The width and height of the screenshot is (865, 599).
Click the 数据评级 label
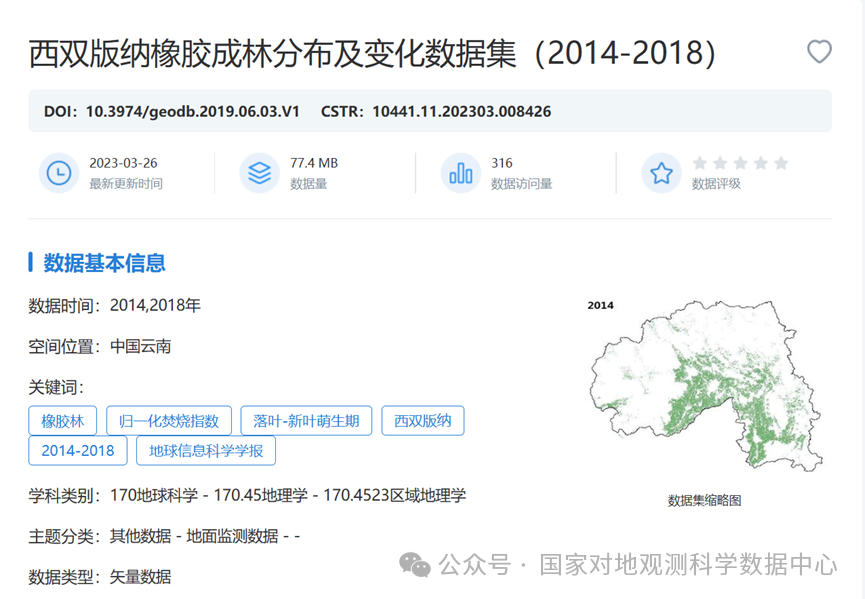click(716, 184)
